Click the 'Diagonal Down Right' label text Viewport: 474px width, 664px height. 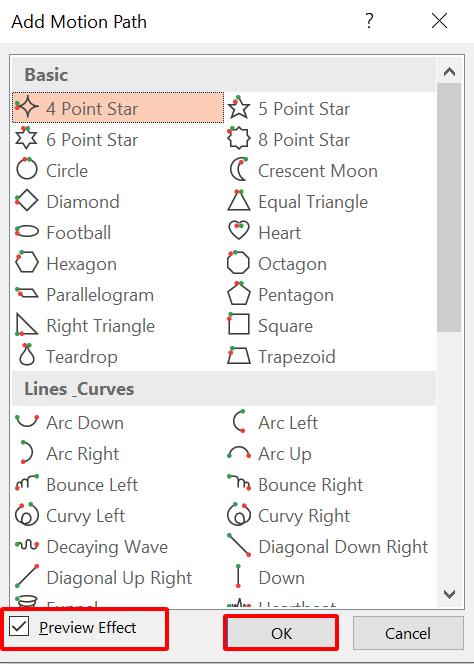click(x=343, y=547)
